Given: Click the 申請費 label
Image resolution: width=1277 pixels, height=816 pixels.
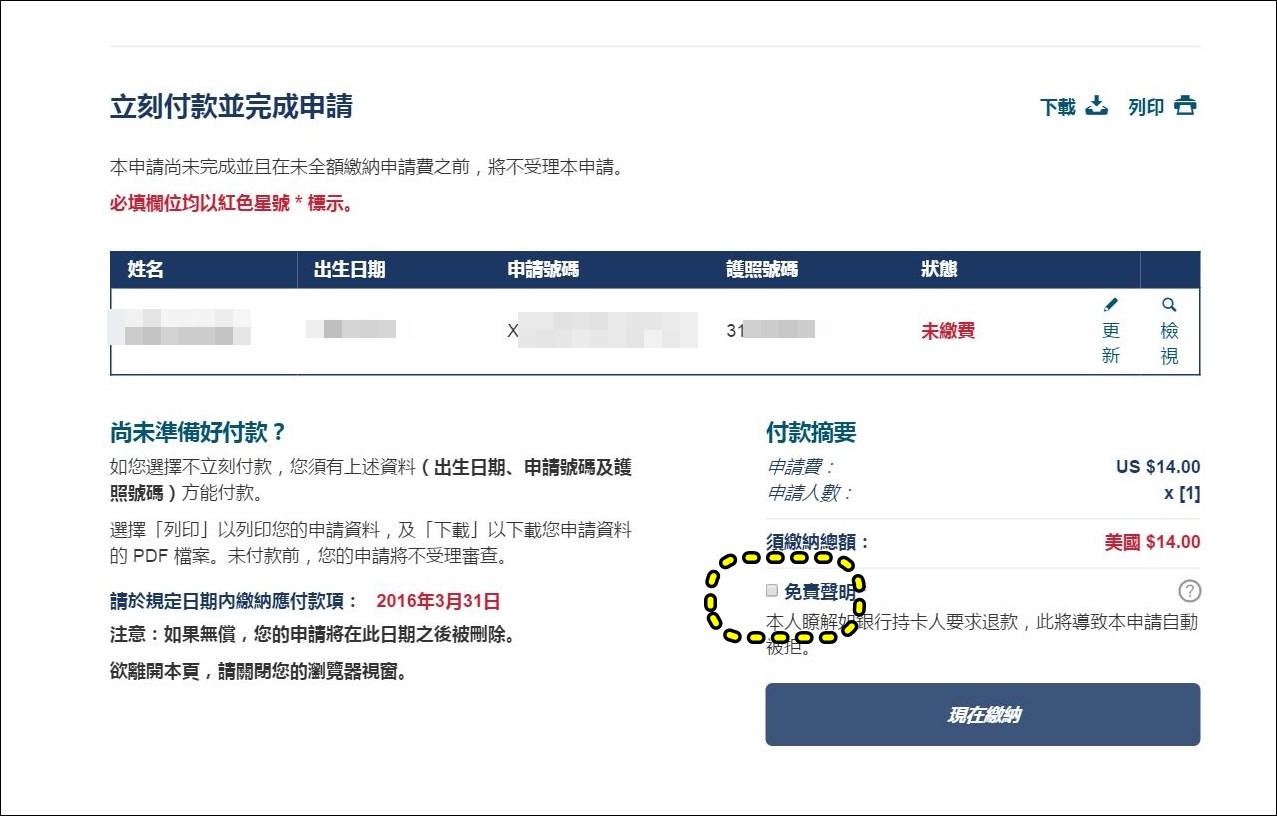Looking at the screenshot, I should 800,467.
